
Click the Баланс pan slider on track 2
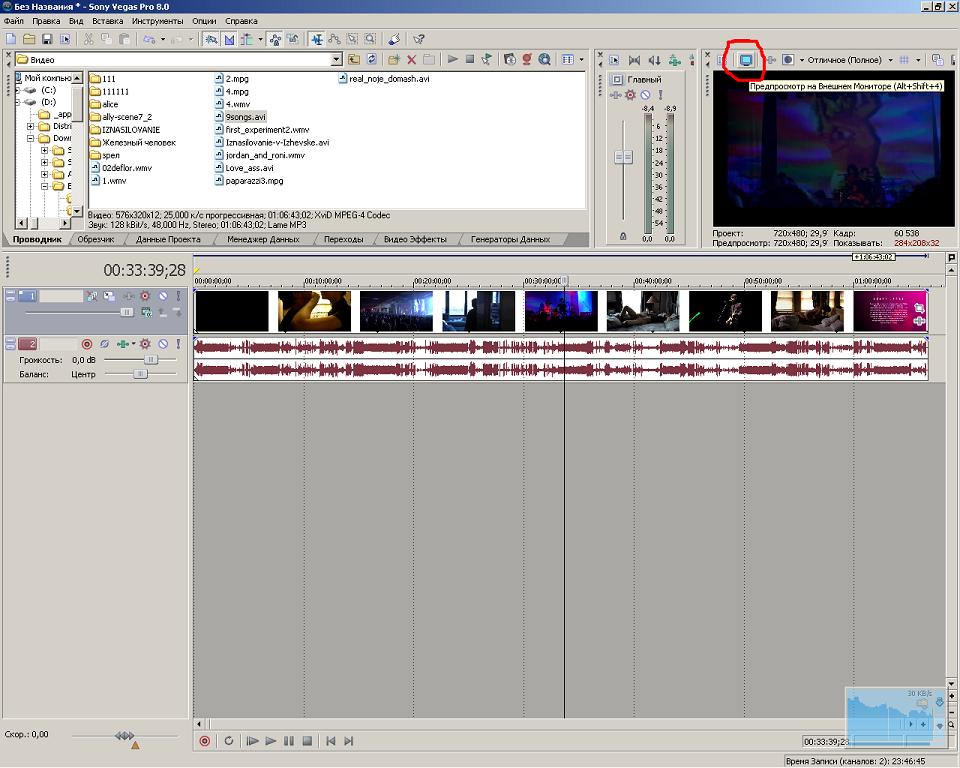[x=140, y=374]
